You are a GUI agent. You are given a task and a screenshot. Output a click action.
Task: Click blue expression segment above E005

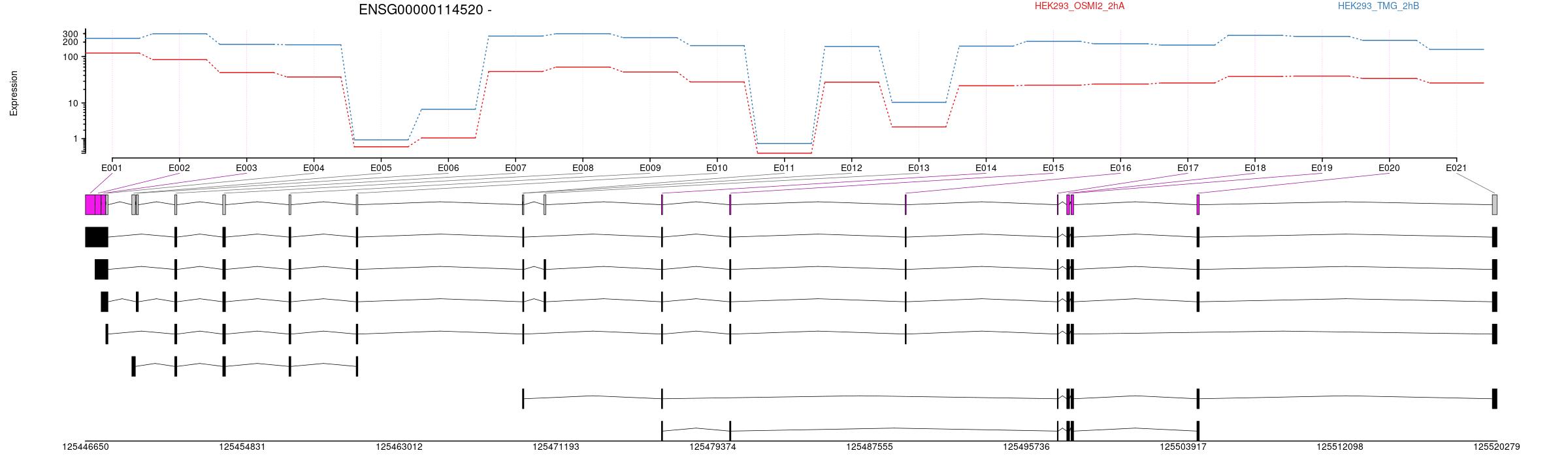click(x=381, y=140)
